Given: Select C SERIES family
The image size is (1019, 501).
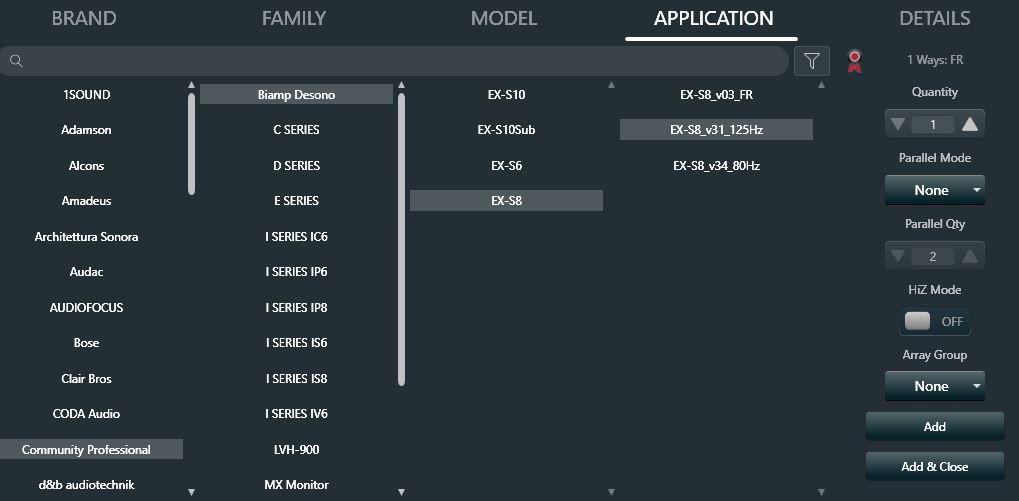Looking at the screenshot, I should (x=296, y=130).
